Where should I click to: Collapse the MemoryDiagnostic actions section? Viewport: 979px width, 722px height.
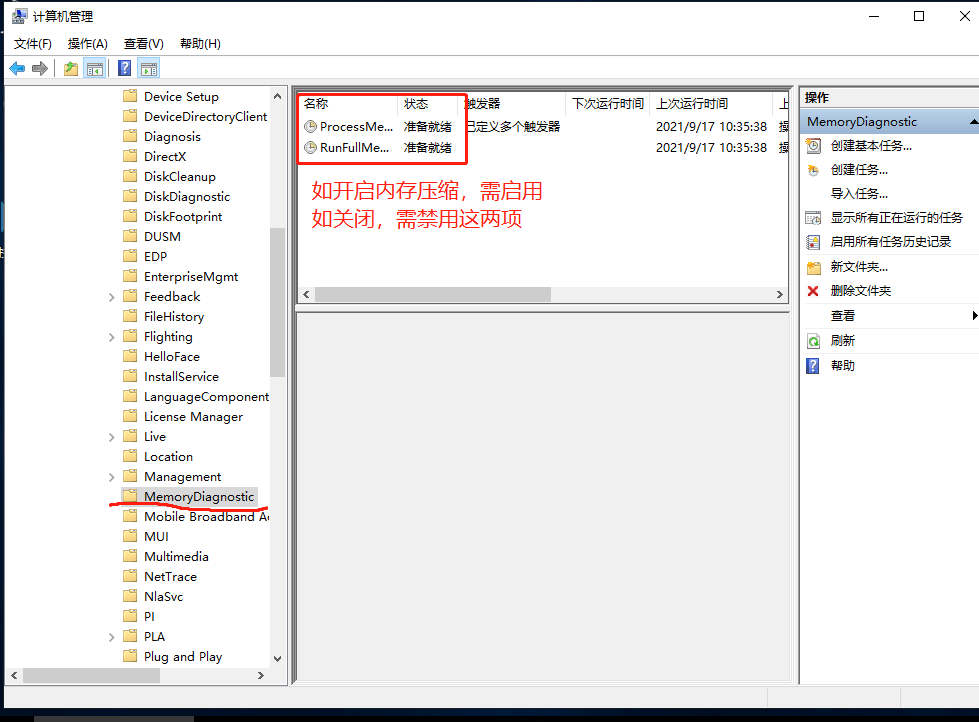coord(972,122)
